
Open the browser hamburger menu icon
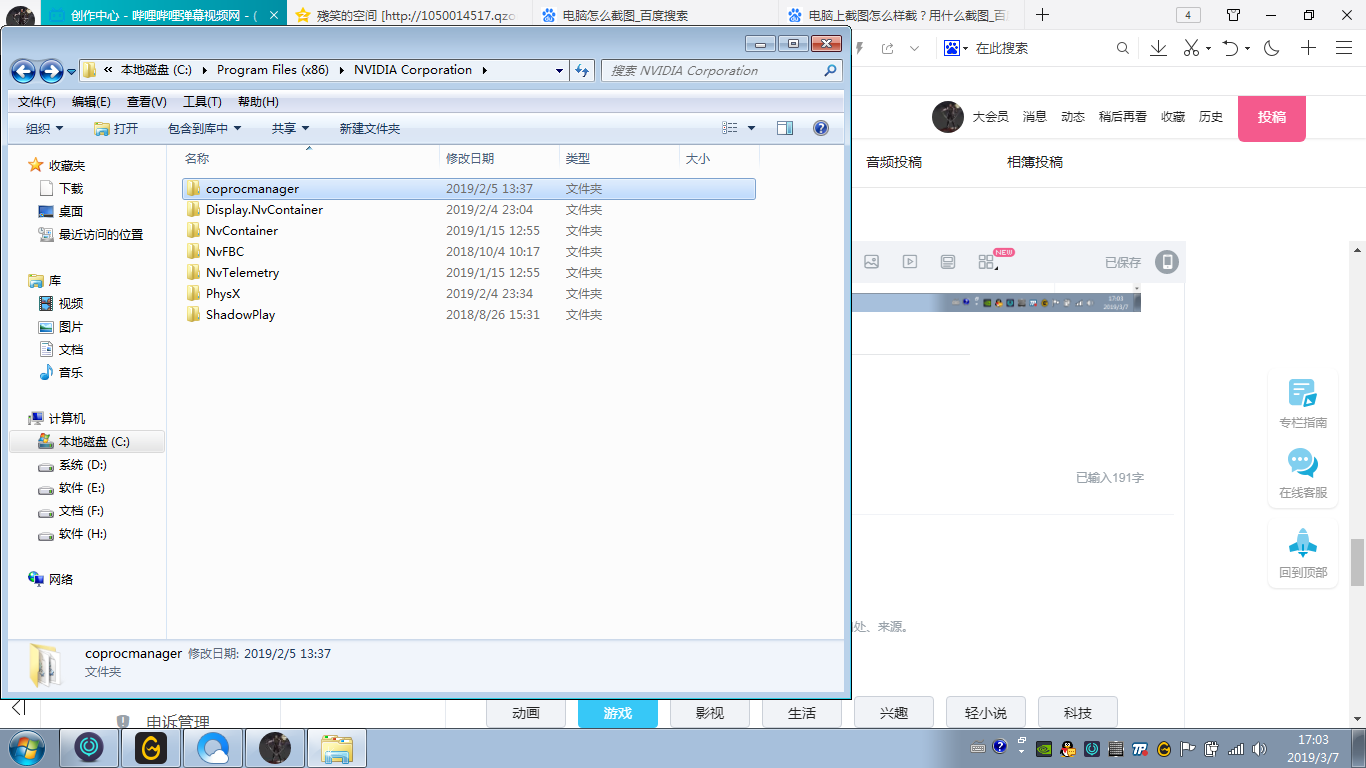pyautogui.click(x=1344, y=48)
